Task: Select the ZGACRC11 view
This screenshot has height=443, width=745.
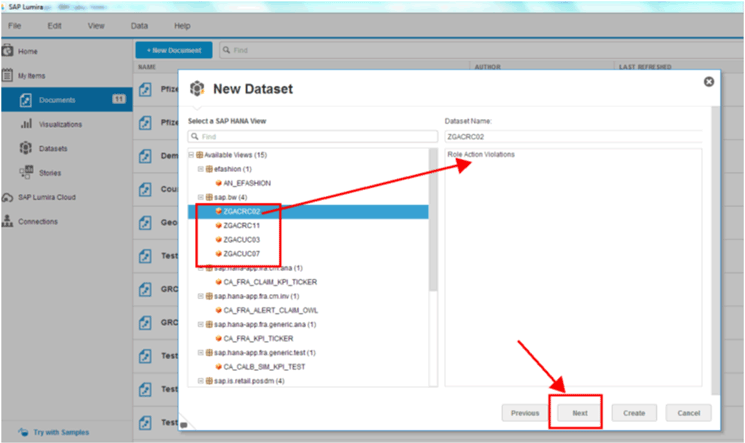Action: click(x=241, y=225)
